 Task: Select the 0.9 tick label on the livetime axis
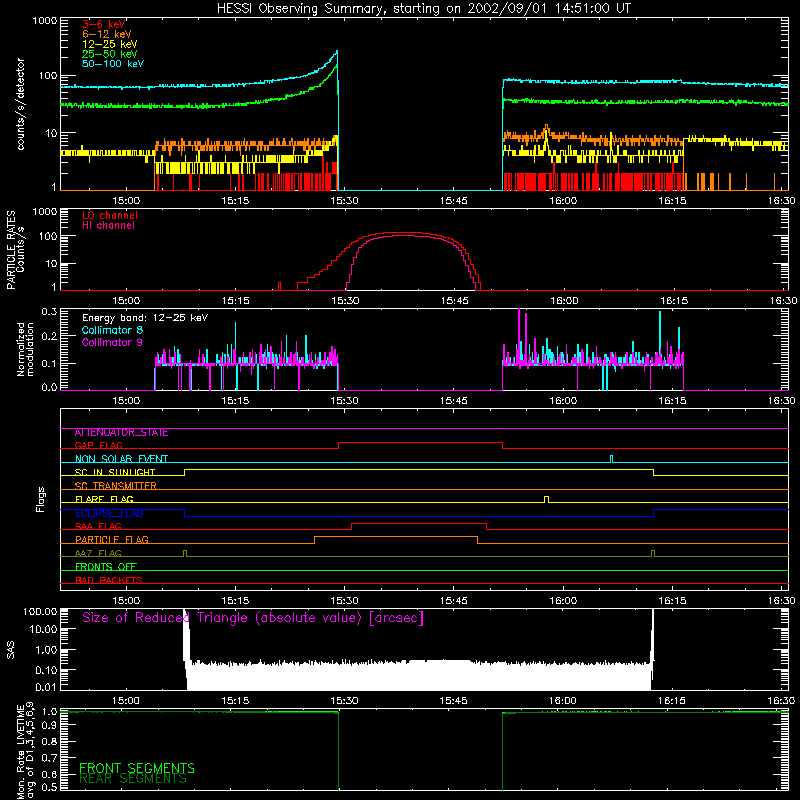49,725
